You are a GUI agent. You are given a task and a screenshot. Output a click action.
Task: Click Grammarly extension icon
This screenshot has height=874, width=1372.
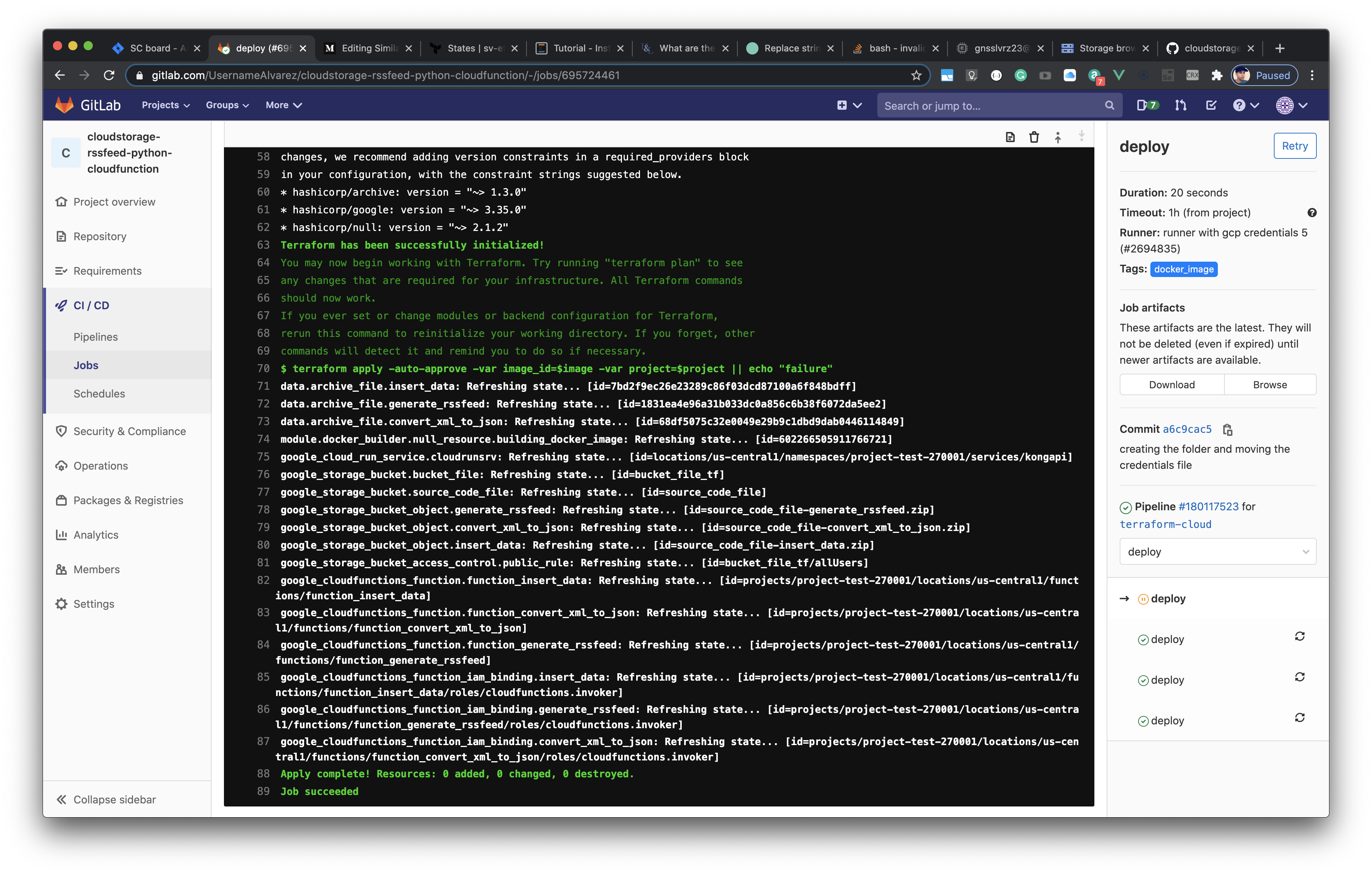[1020, 75]
